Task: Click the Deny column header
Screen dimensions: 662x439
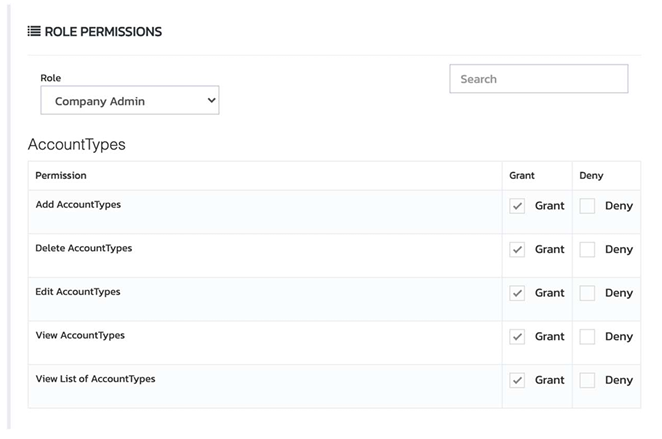Action: pyautogui.click(x=591, y=176)
